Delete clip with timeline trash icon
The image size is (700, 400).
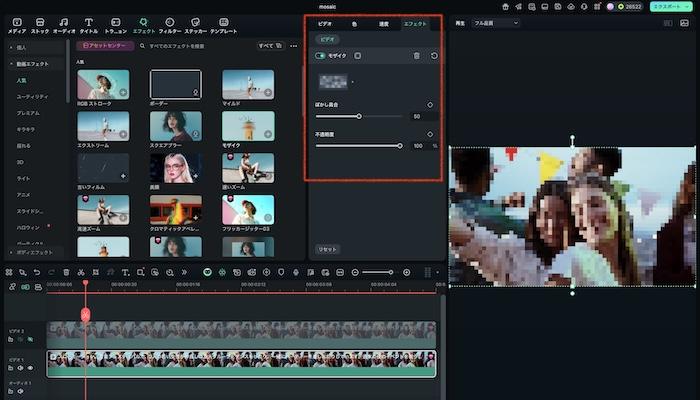66,272
